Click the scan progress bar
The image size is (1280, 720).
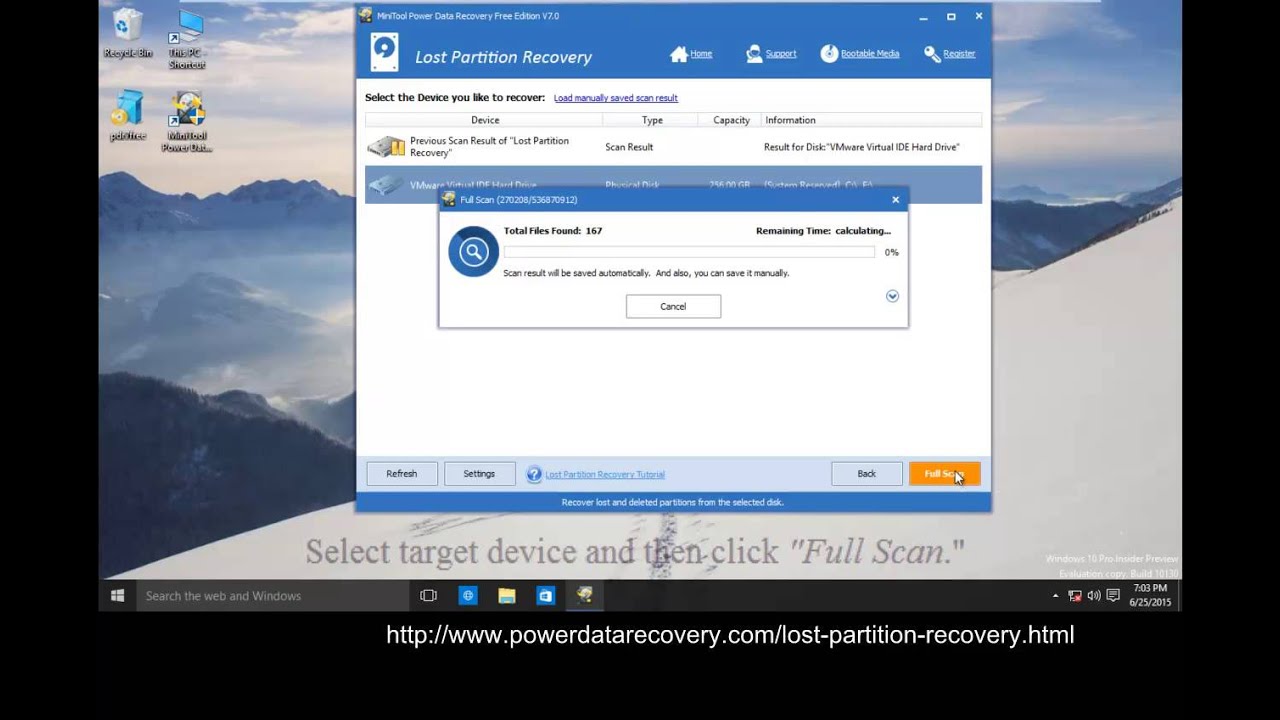point(689,252)
